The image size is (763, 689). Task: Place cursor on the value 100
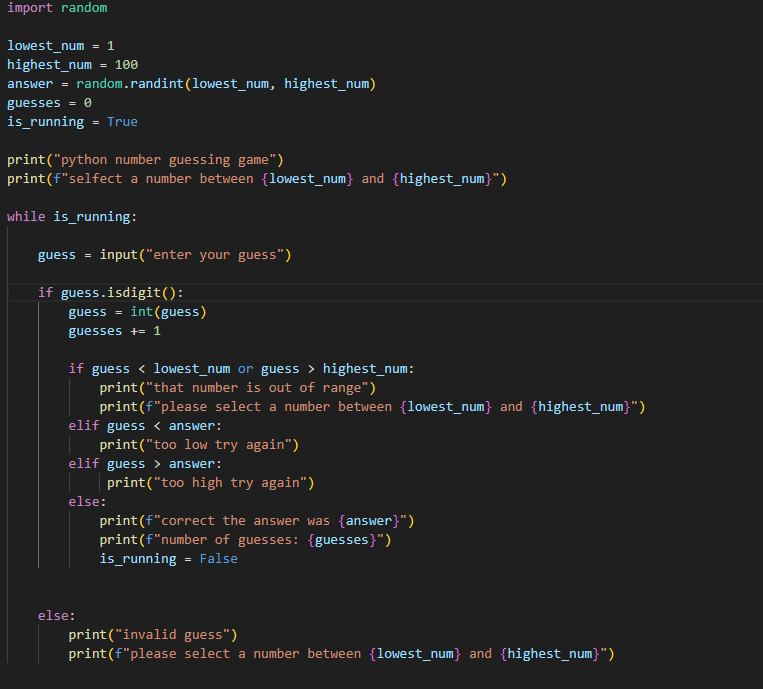tap(126, 65)
